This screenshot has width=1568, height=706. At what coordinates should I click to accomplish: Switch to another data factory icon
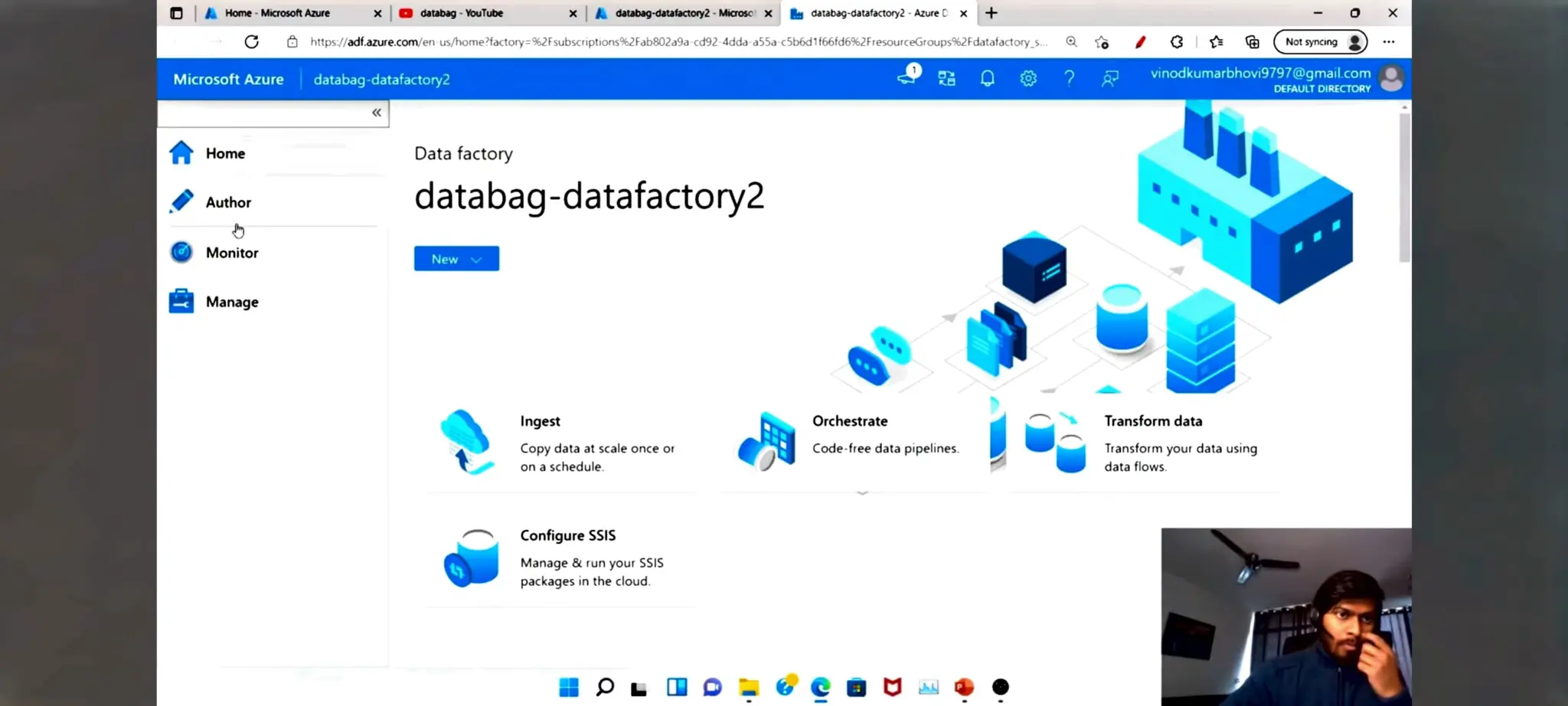(x=947, y=78)
